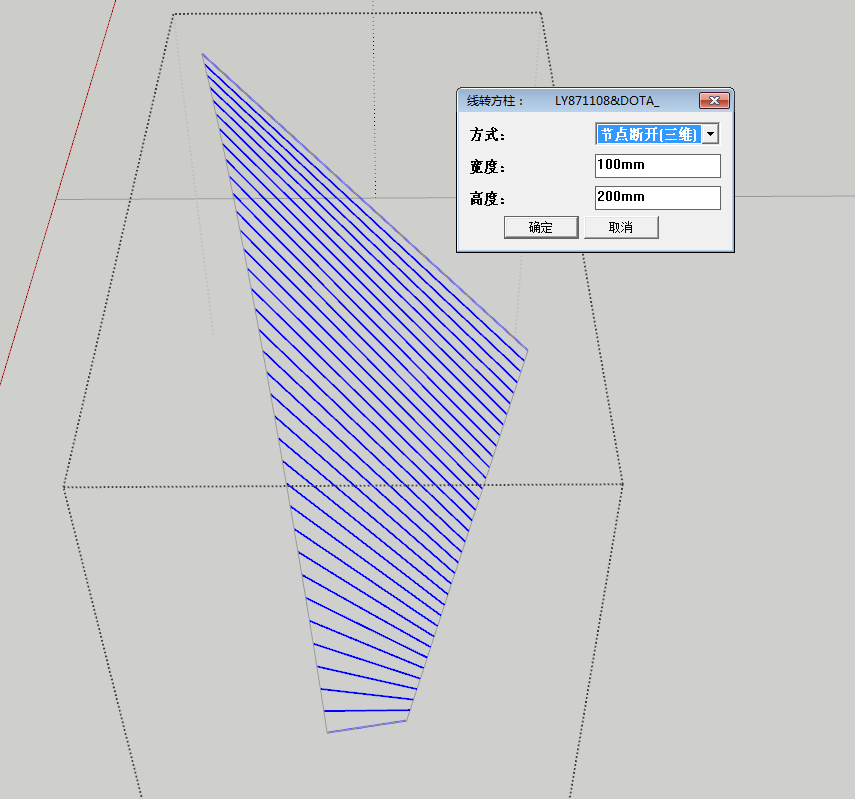Viewport: 855px width, 799px height.
Task: Click the blue dotted vertical axis line
Action: (374, 98)
